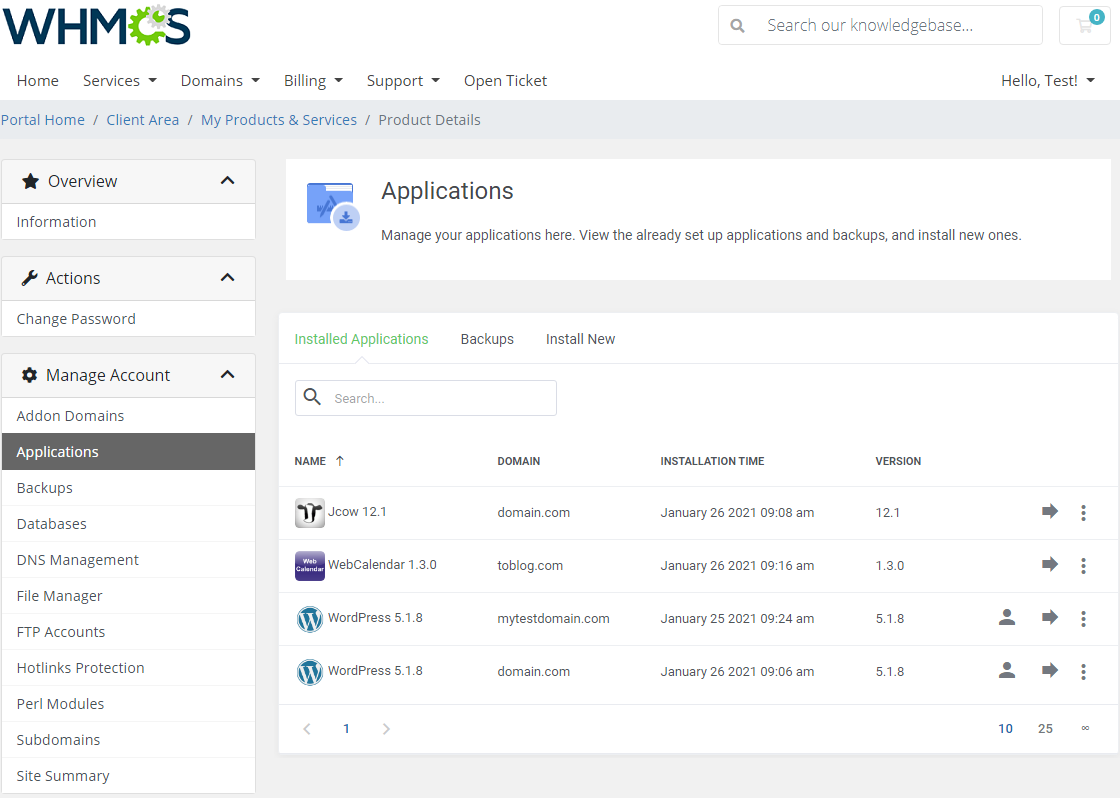Open Site Summary in sidebar

click(129, 776)
